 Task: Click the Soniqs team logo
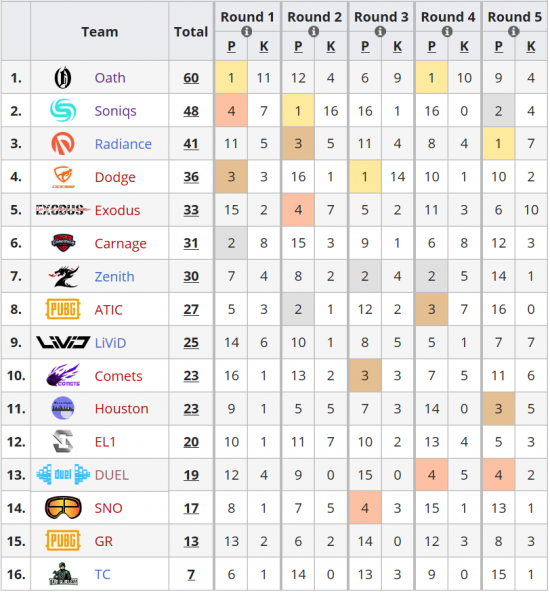coord(63,111)
